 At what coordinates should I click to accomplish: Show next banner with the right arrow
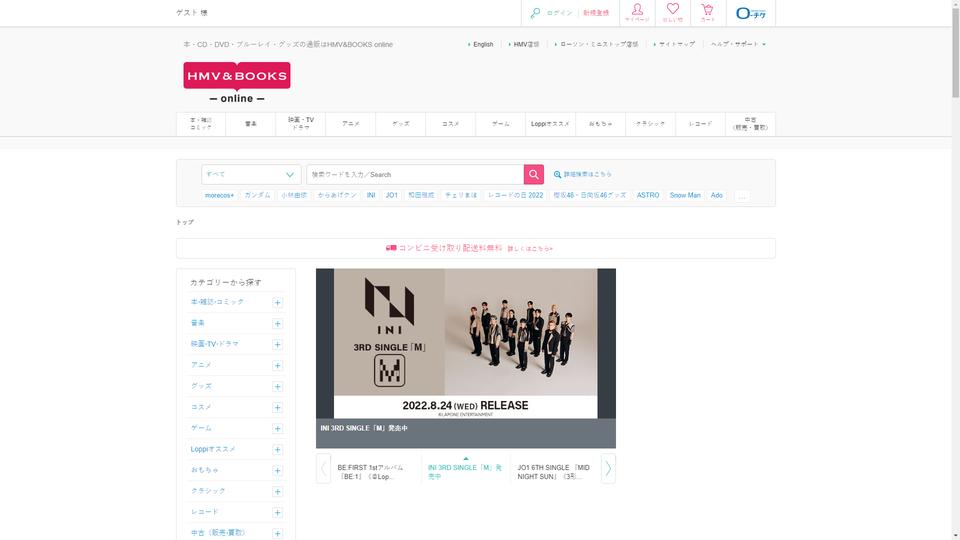[608, 469]
